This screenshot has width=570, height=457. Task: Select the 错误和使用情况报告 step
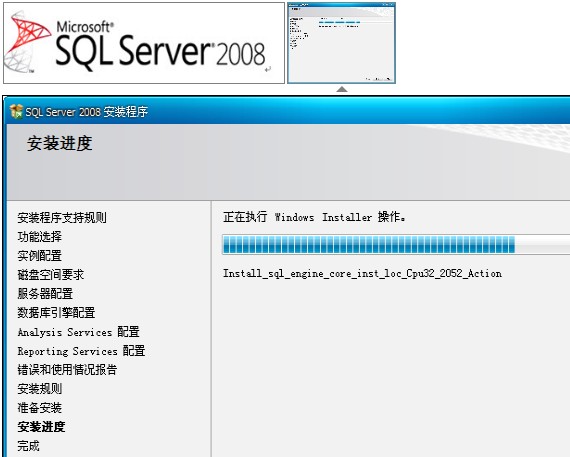pos(67,370)
